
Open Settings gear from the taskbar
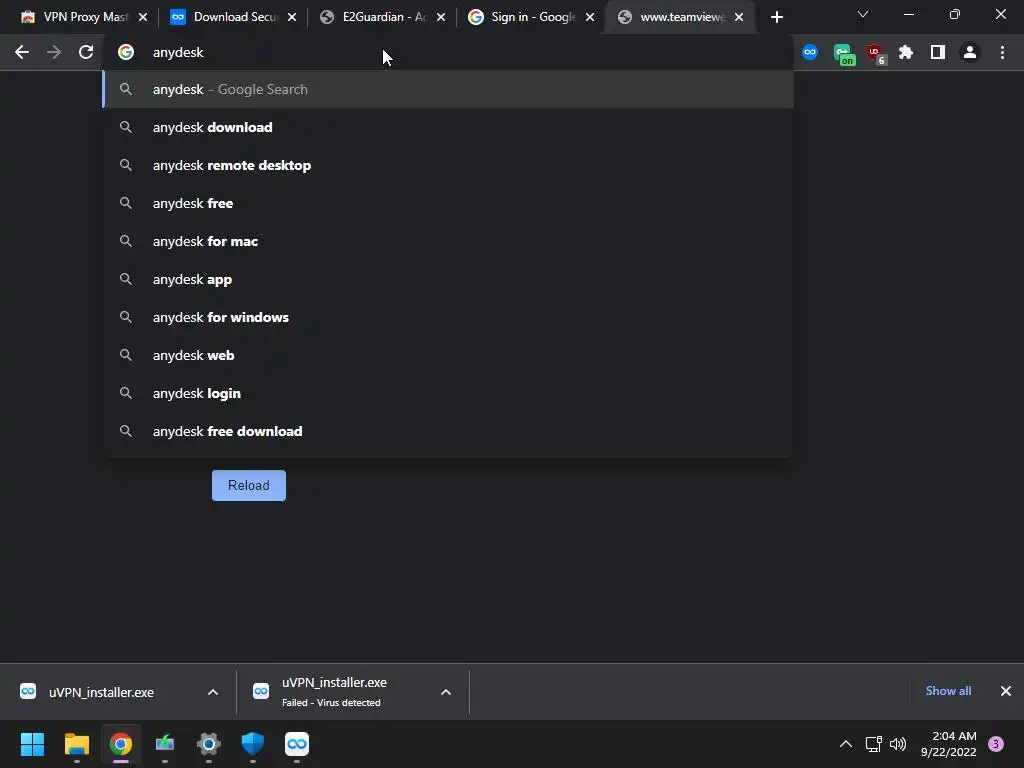(209, 744)
